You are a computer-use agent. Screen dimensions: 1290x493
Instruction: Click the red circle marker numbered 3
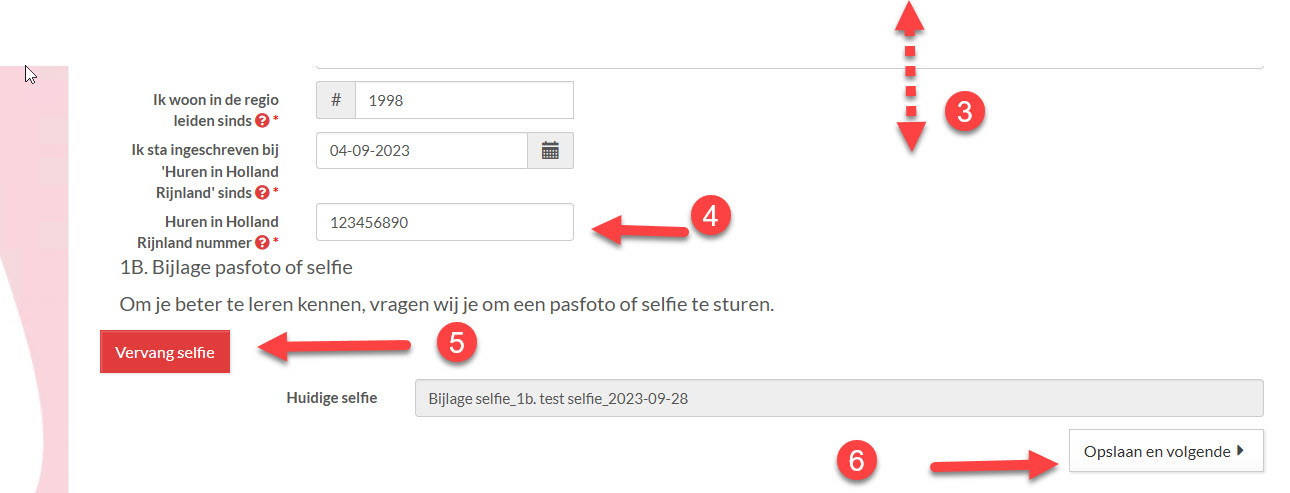tap(964, 112)
